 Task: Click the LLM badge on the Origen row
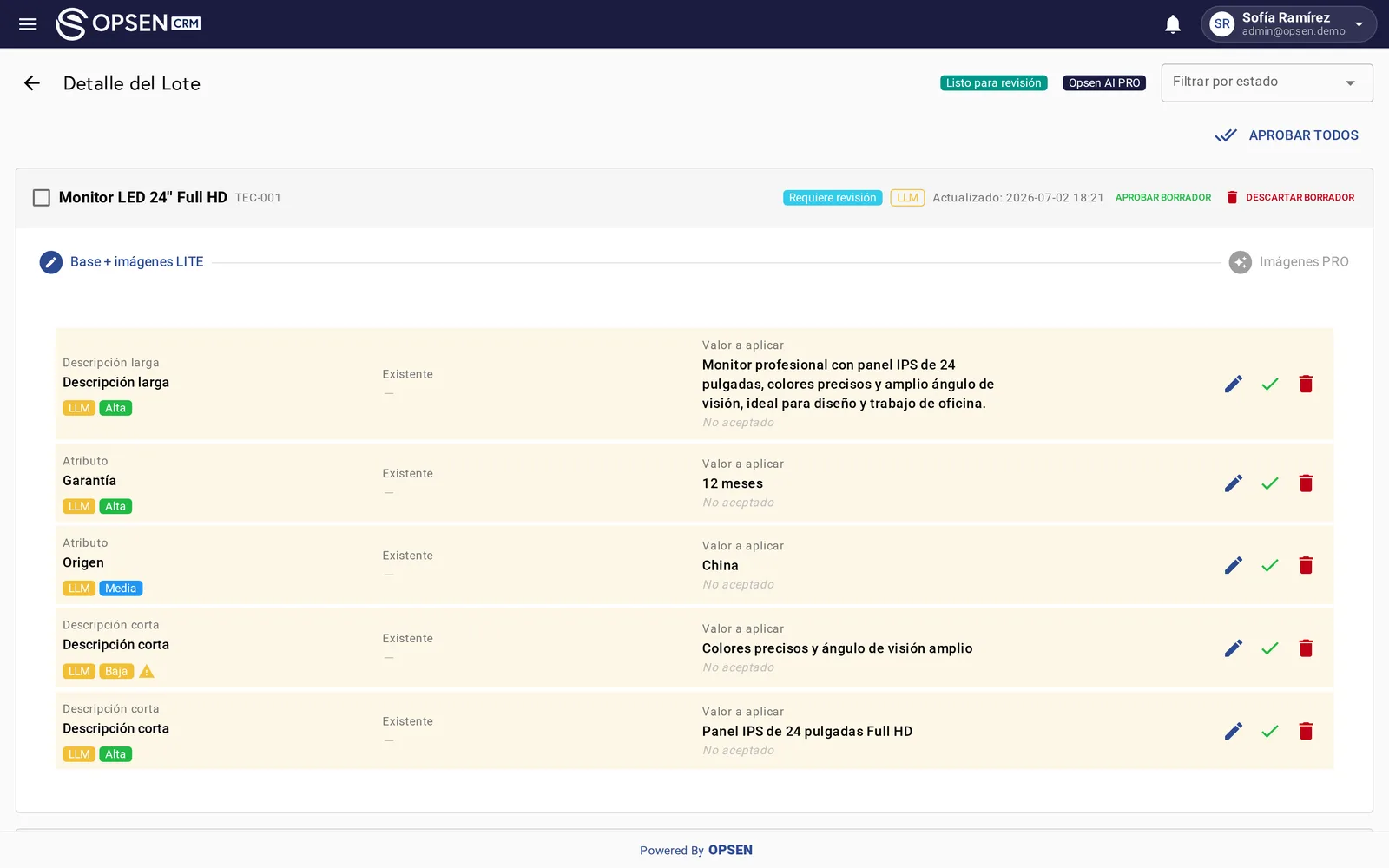point(79,589)
